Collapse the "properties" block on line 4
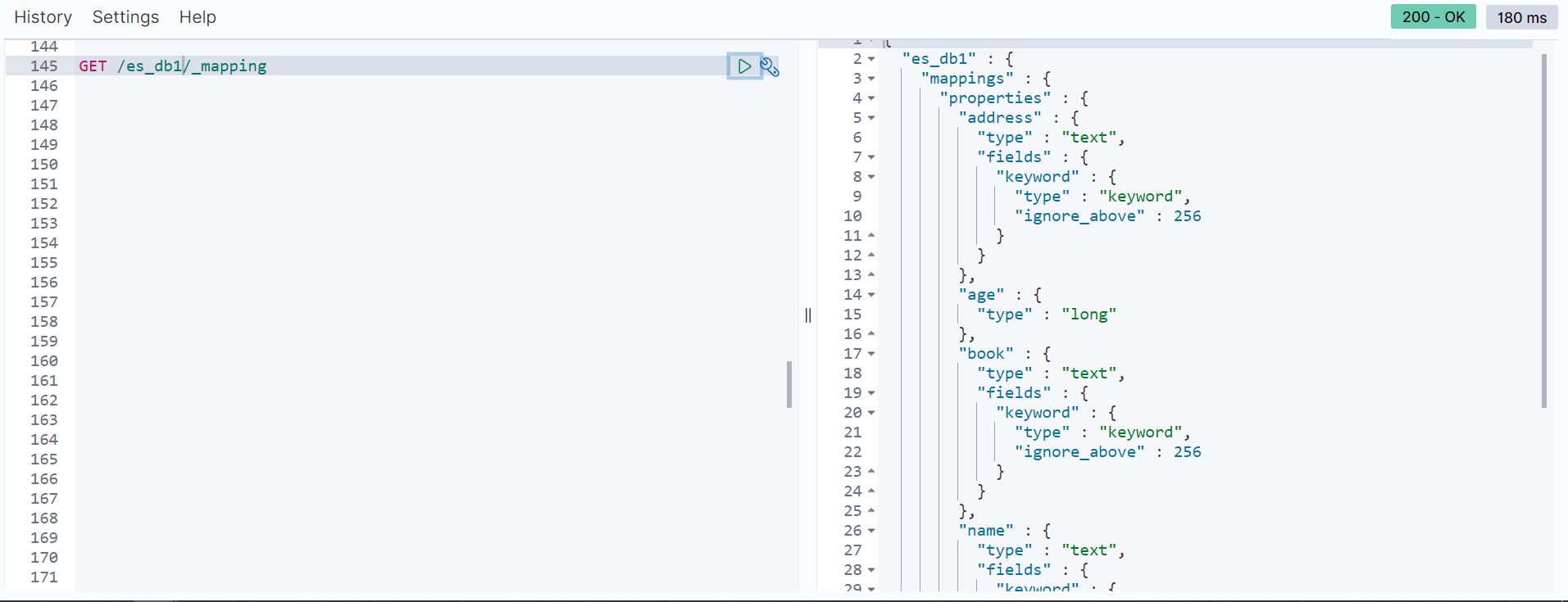Viewport: 1568px width, 602px height. [x=871, y=98]
